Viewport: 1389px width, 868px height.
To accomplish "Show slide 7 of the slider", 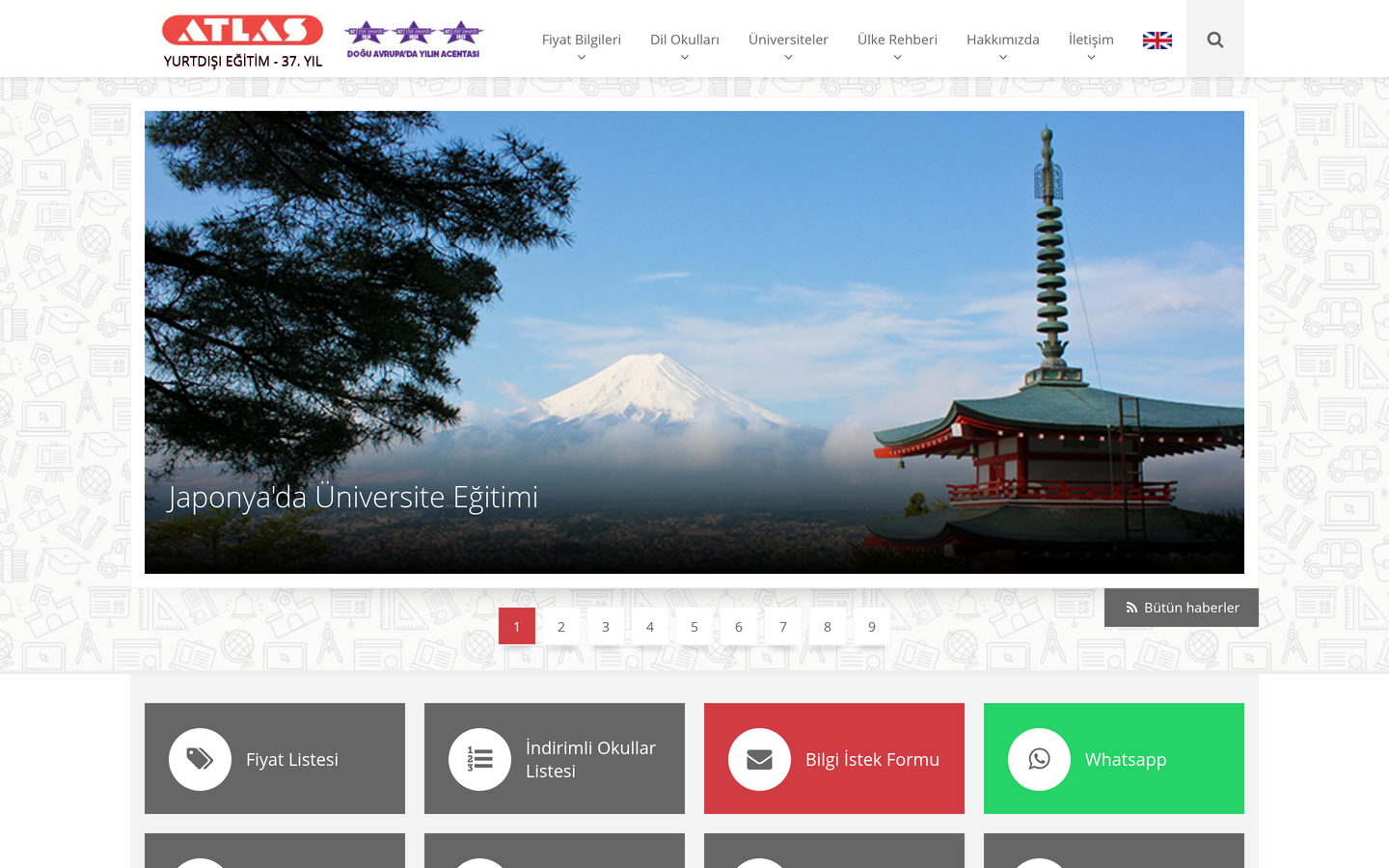I will coord(783,626).
